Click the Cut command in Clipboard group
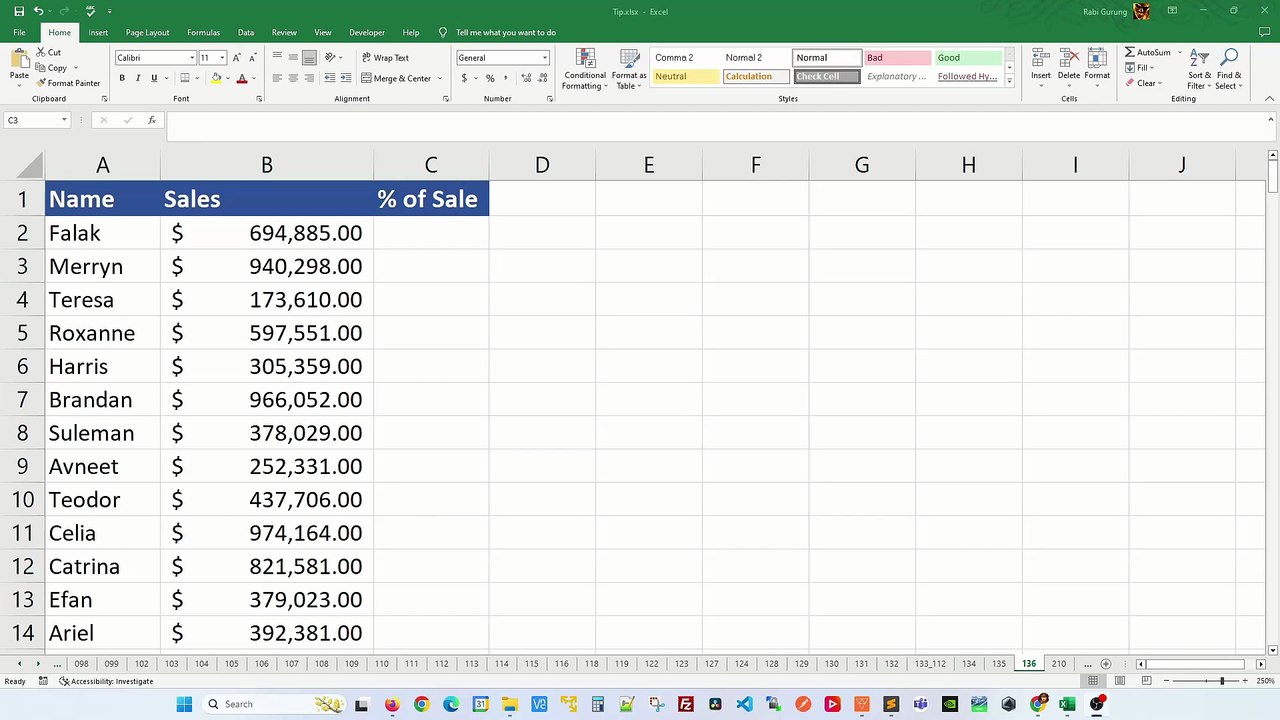This screenshot has height=720, width=1280. [x=49, y=52]
